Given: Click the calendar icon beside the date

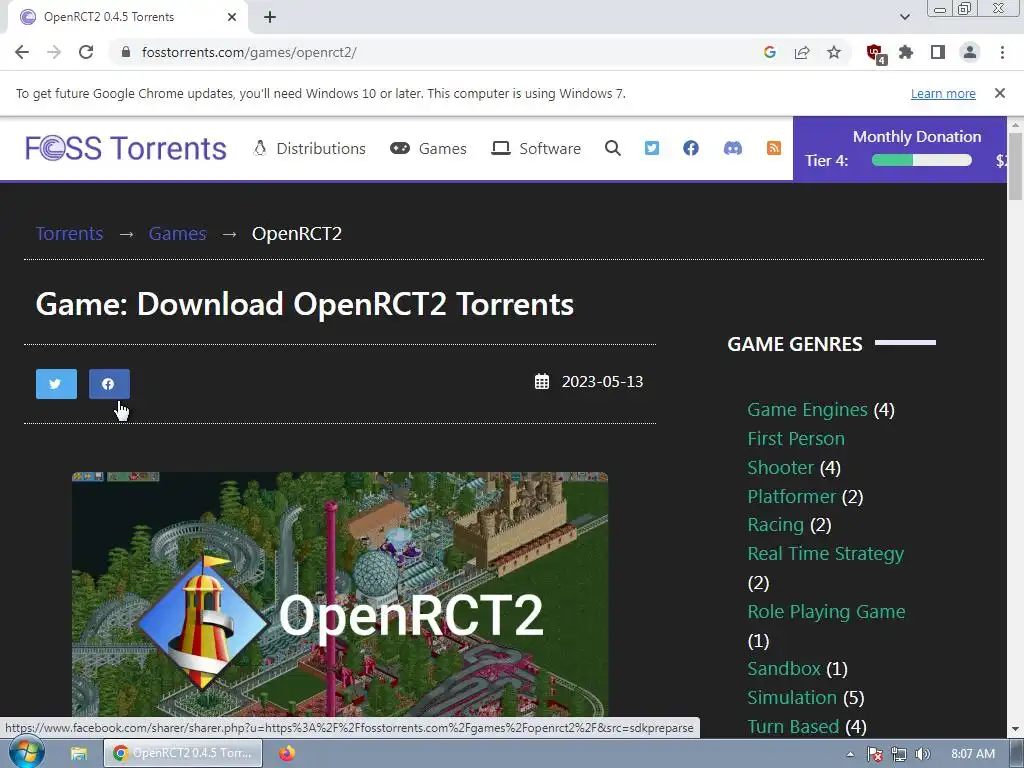Looking at the screenshot, I should point(542,381).
